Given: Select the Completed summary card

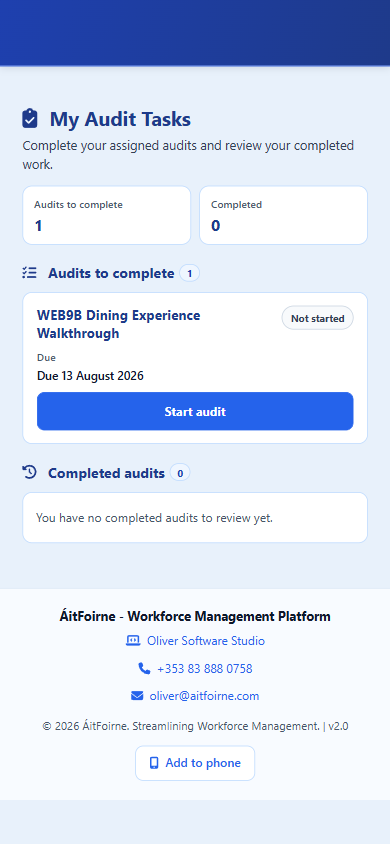Looking at the screenshot, I should click(283, 215).
